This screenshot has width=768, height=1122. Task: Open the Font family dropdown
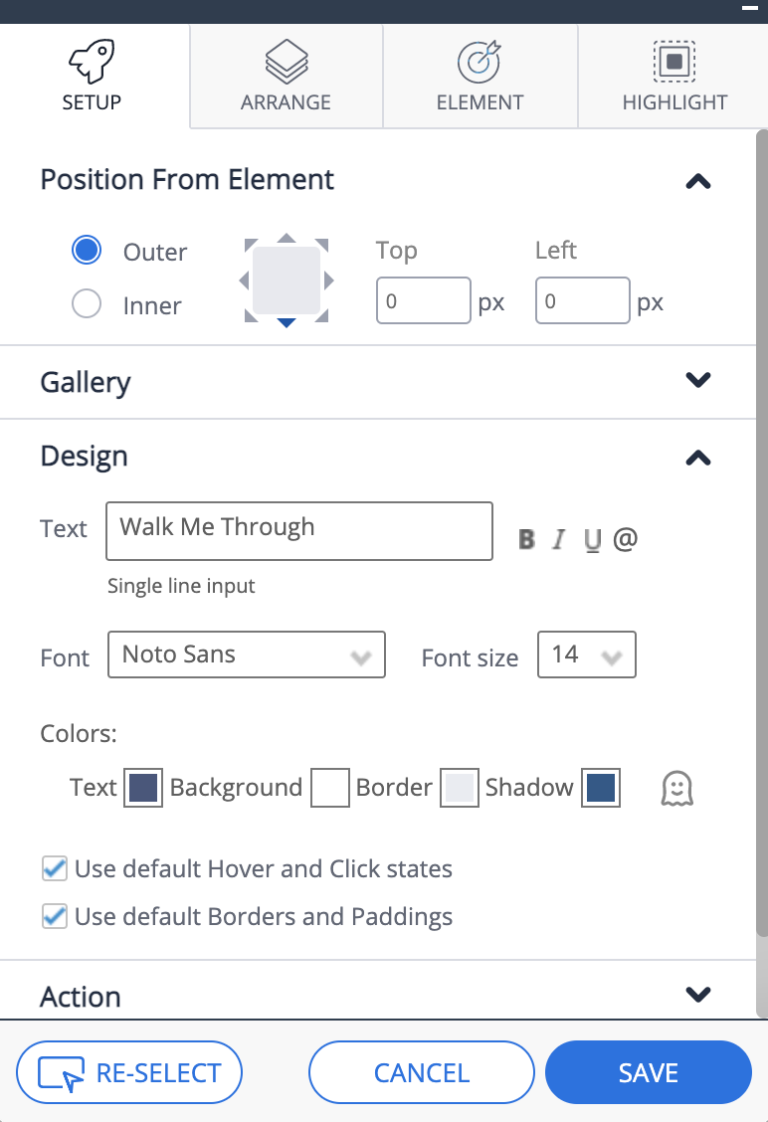(x=246, y=654)
